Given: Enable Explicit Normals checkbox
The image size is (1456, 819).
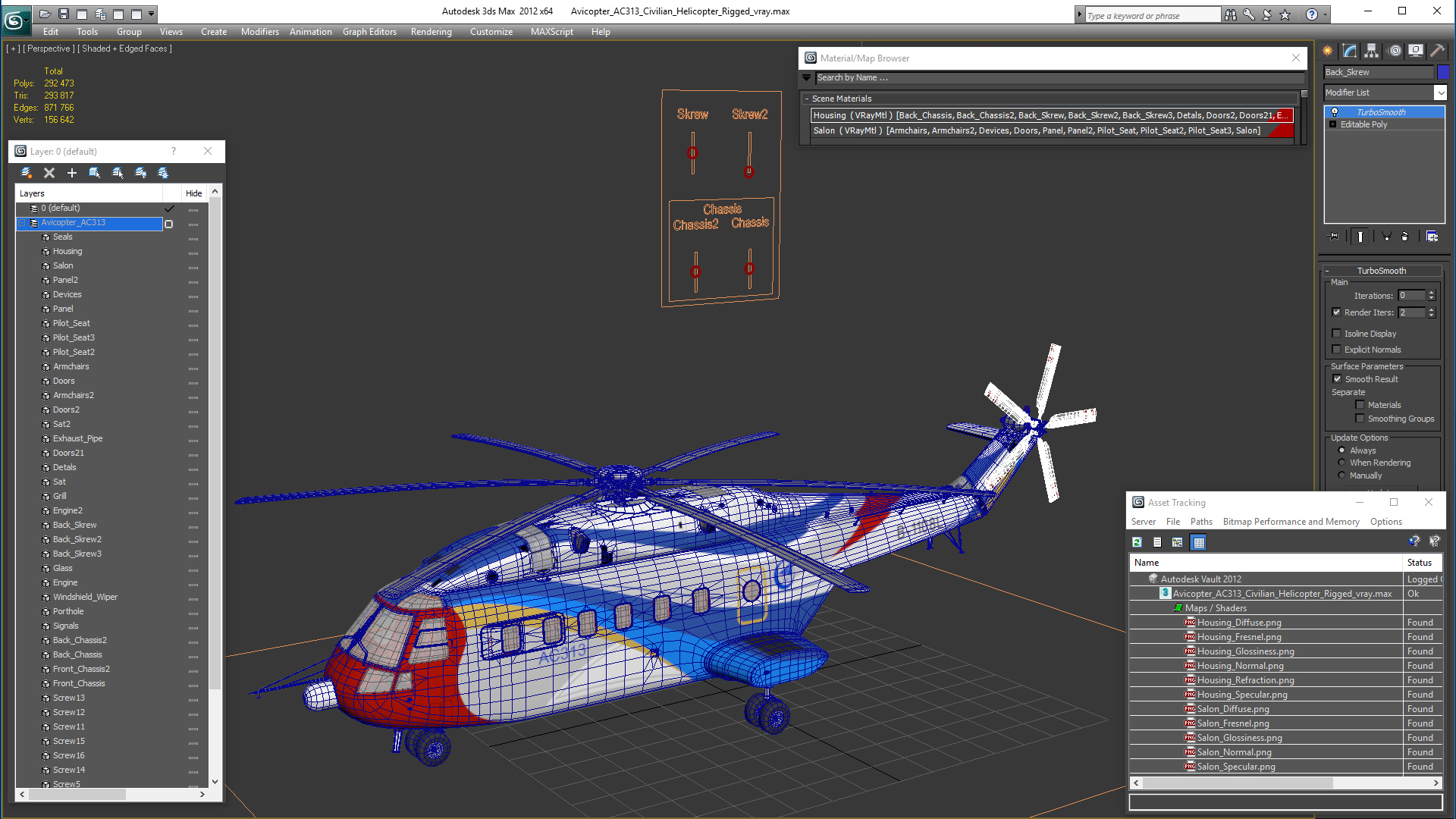Looking at the screenshot, I should click(1337, 350).
